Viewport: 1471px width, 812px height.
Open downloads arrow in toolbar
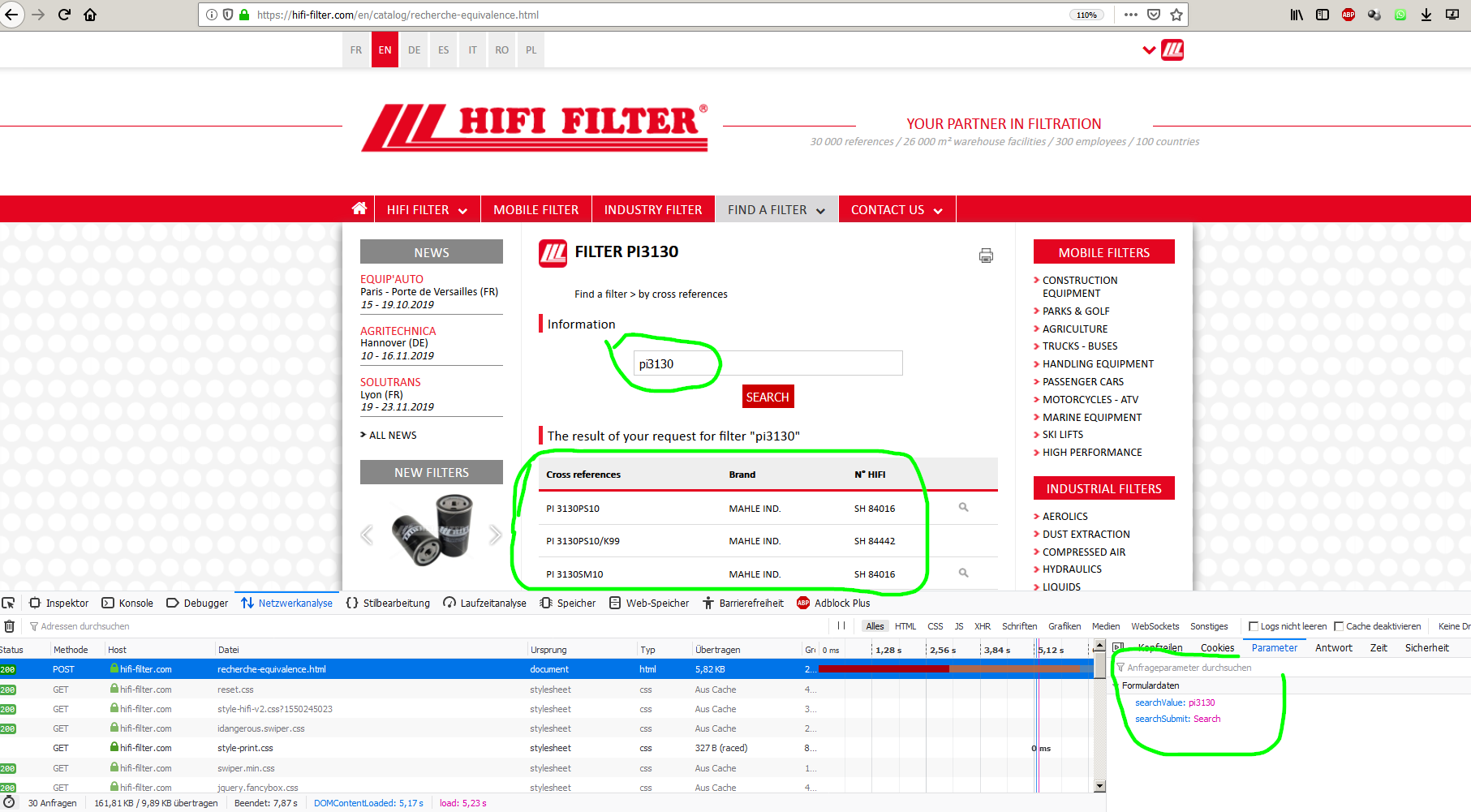(1426, 15)
